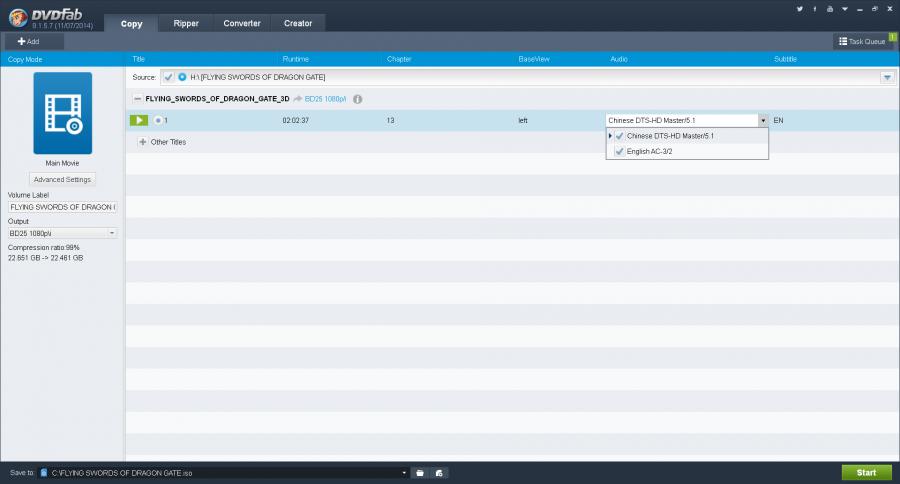Click the blue disc icon beside source path
Viewport: 900px width, 484px height.
tap(182, 77)
